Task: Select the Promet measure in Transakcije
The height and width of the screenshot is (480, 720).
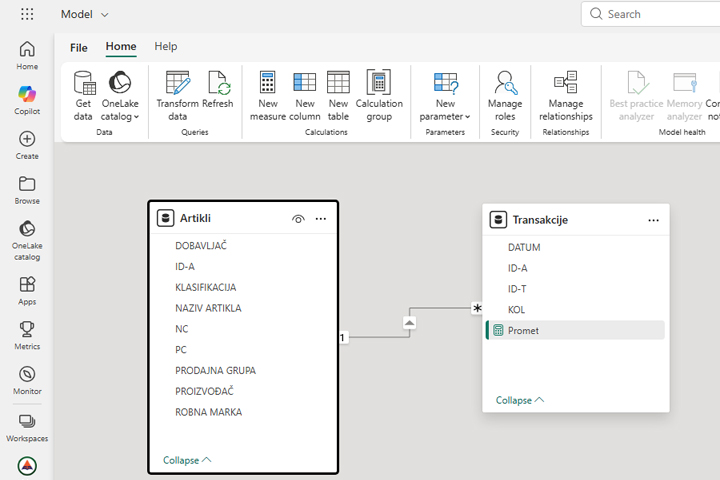Action: coord(523,330)
